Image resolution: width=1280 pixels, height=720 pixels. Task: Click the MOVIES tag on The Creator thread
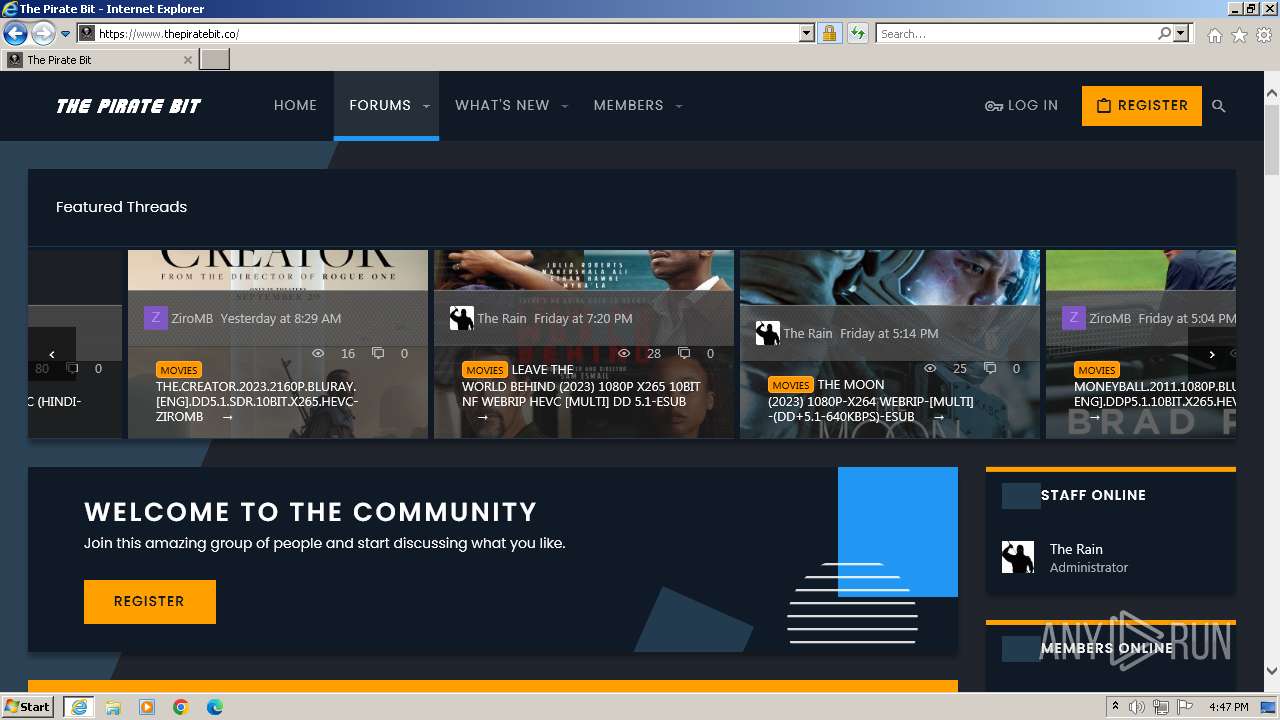pos(179,370)
